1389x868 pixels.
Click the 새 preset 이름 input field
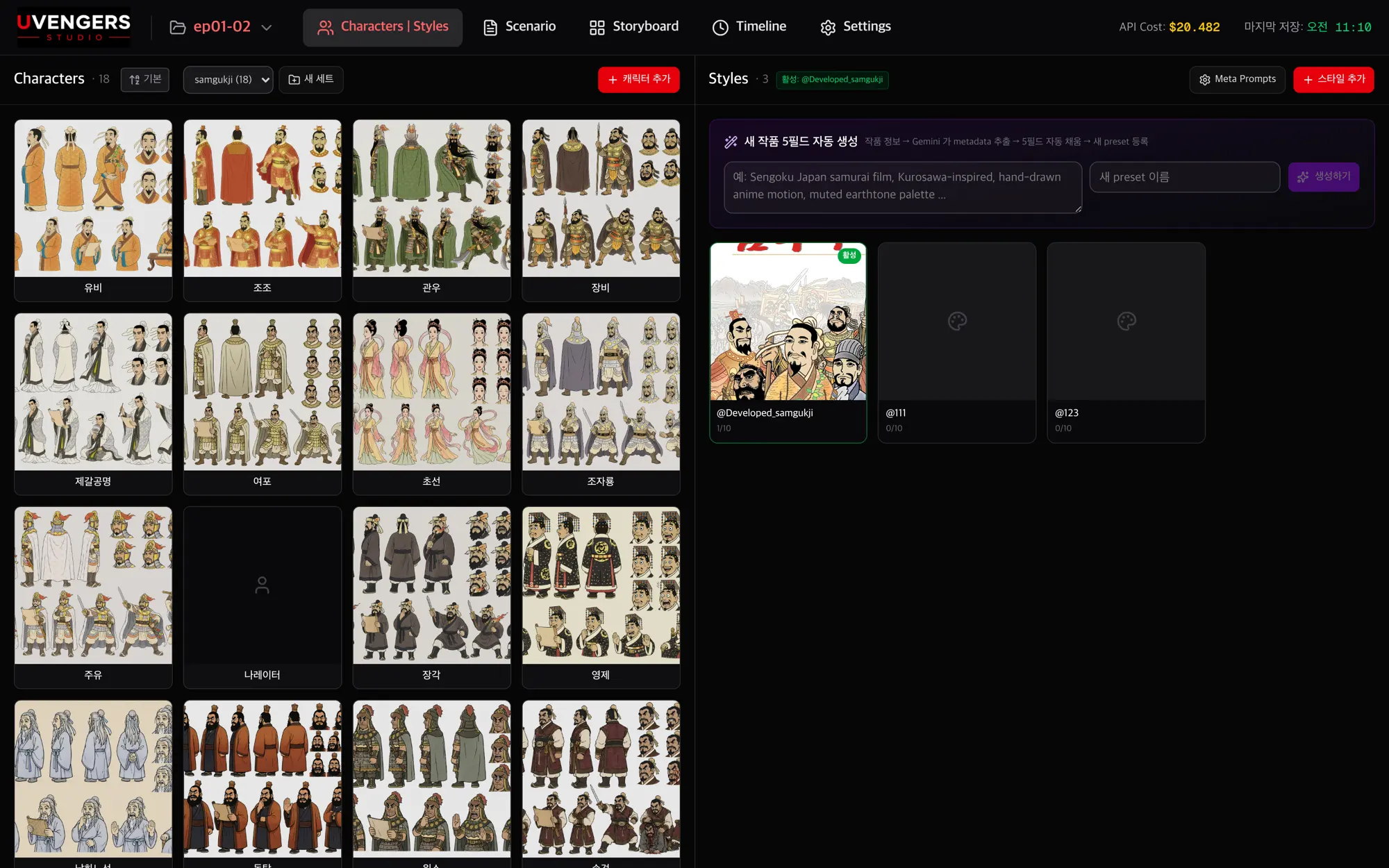click(x=1185, y=177)
